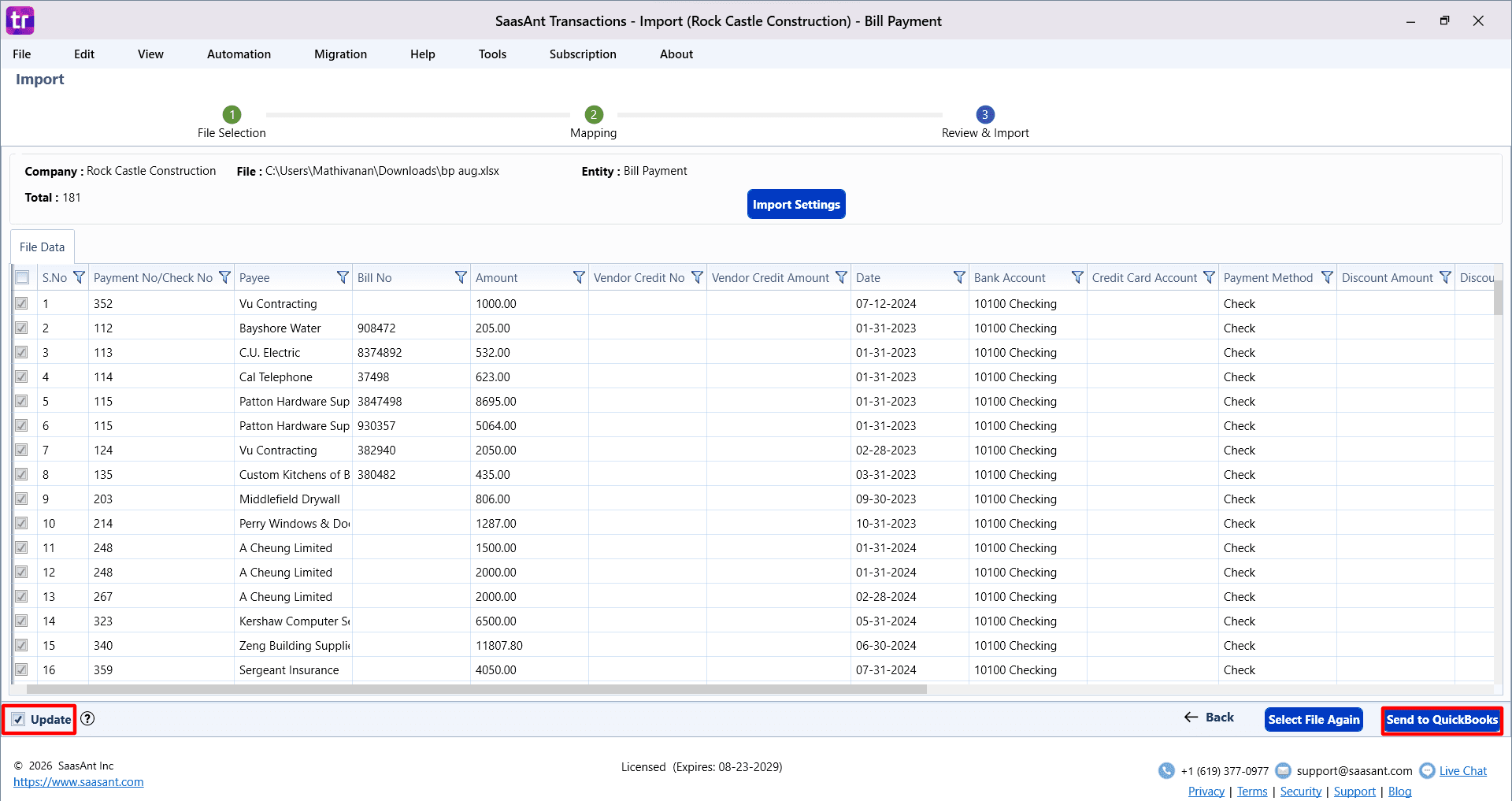The image size is (1512, 801).
Task: Open the Support link
Action: [1354, 792]
